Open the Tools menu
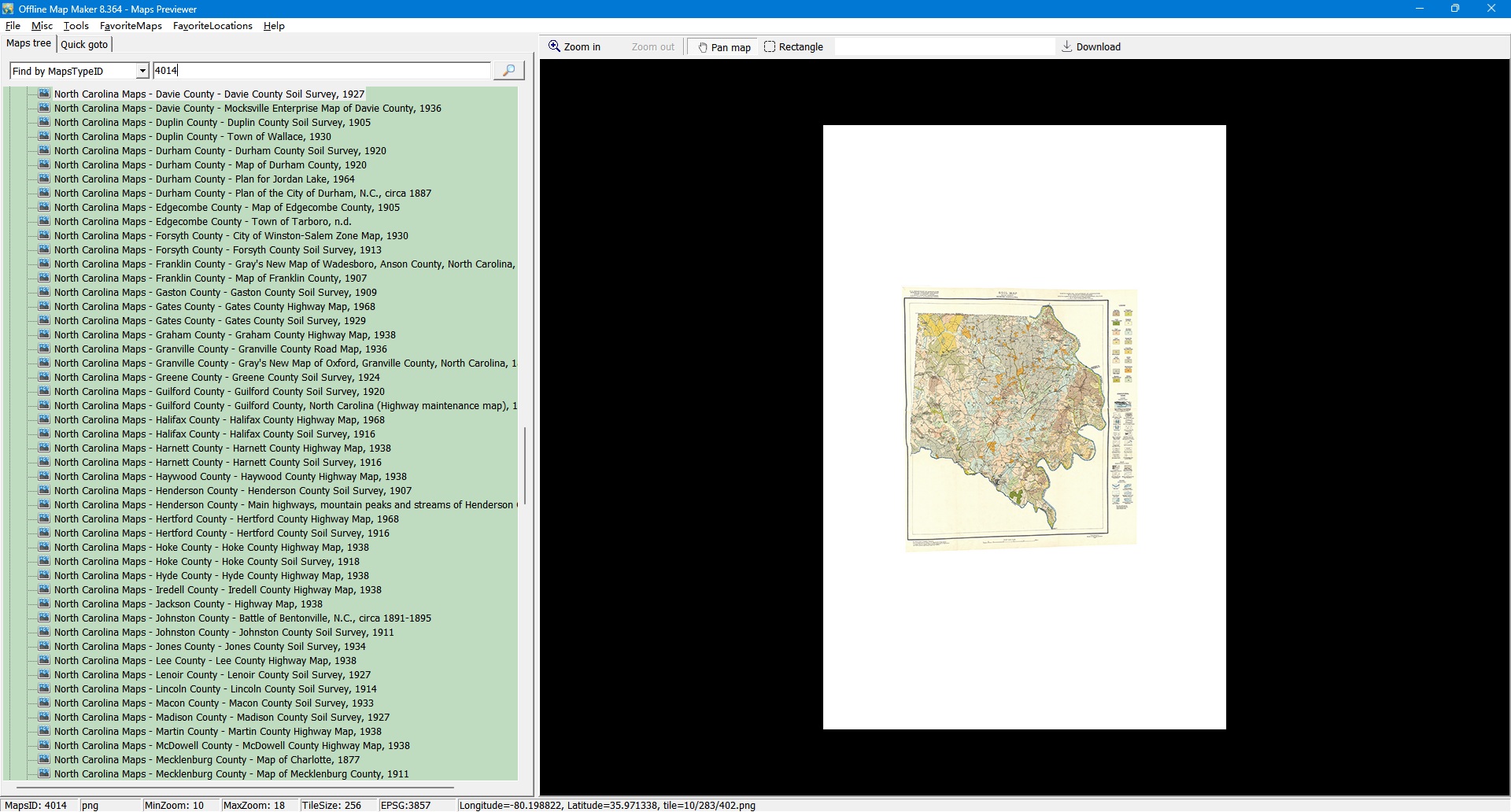Screen dimensions: 1511x812 point(76,26)
